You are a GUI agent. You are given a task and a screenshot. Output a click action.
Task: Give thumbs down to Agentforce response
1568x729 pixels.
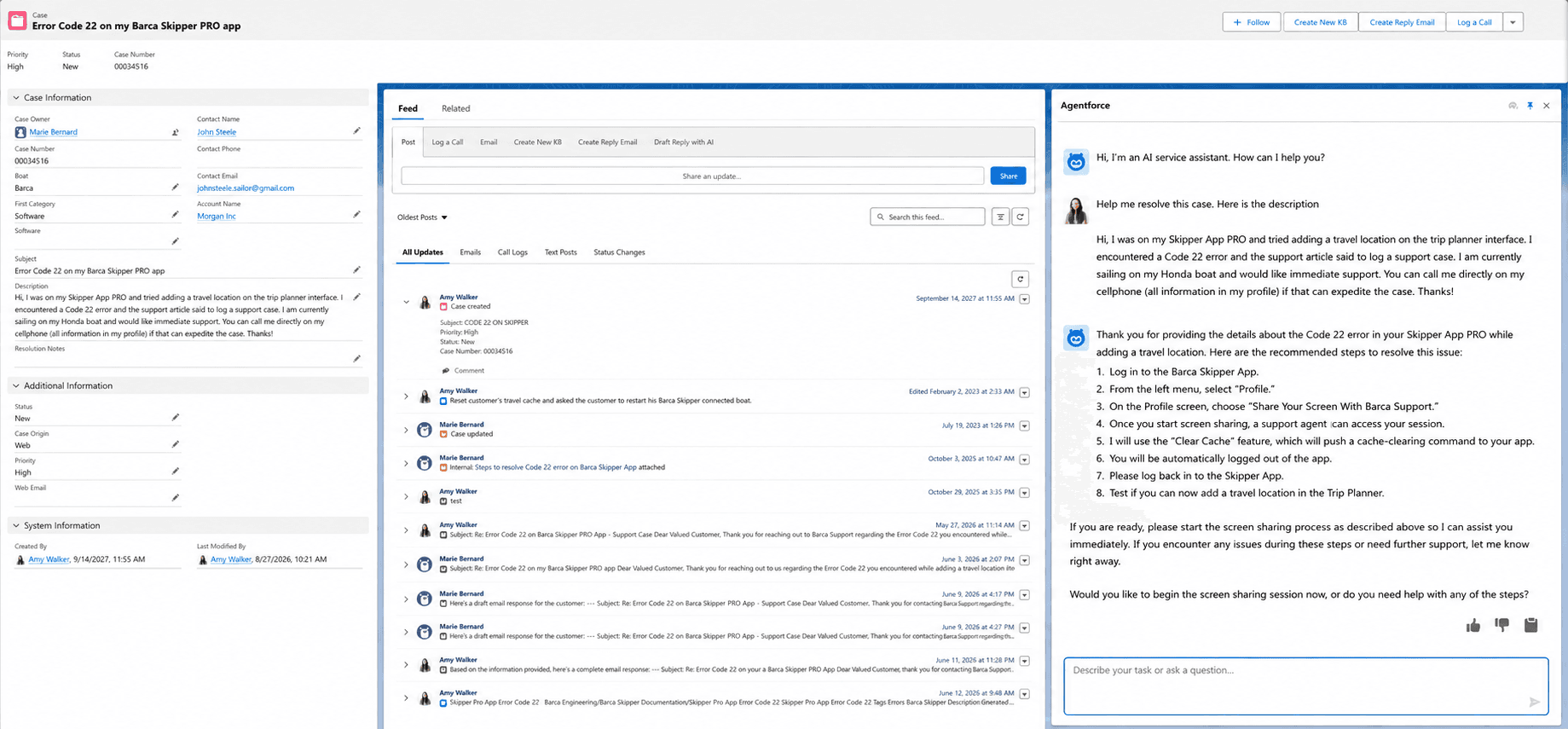[1502, 626]
